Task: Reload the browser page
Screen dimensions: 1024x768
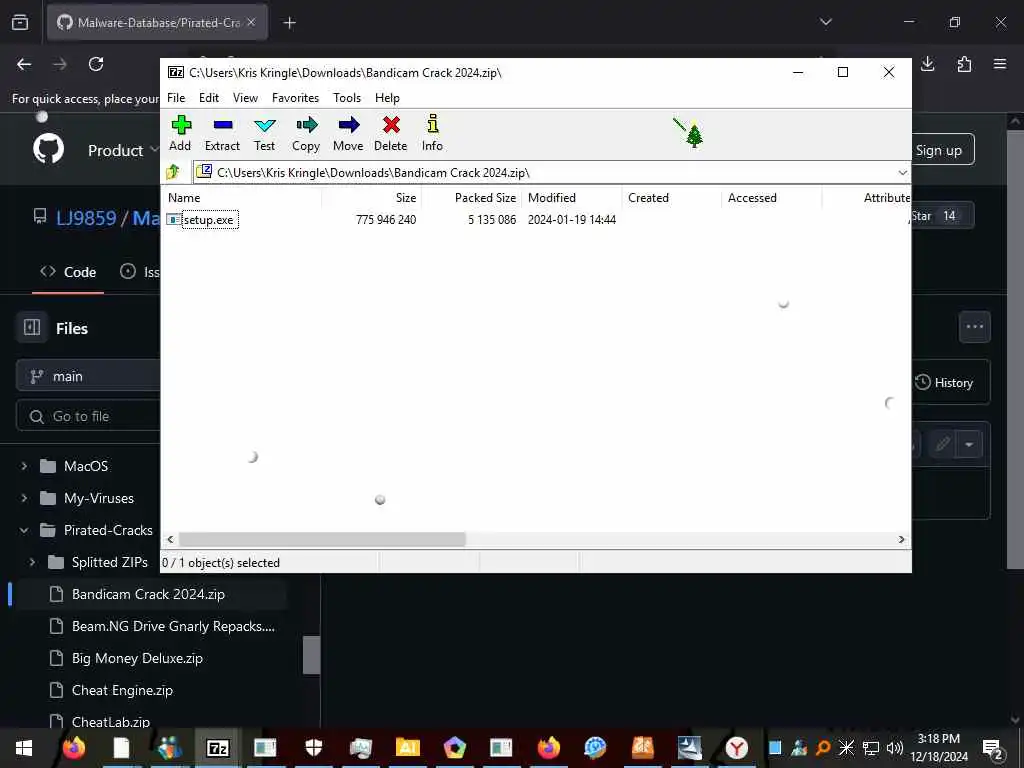Action: click(x=96, y=64)
